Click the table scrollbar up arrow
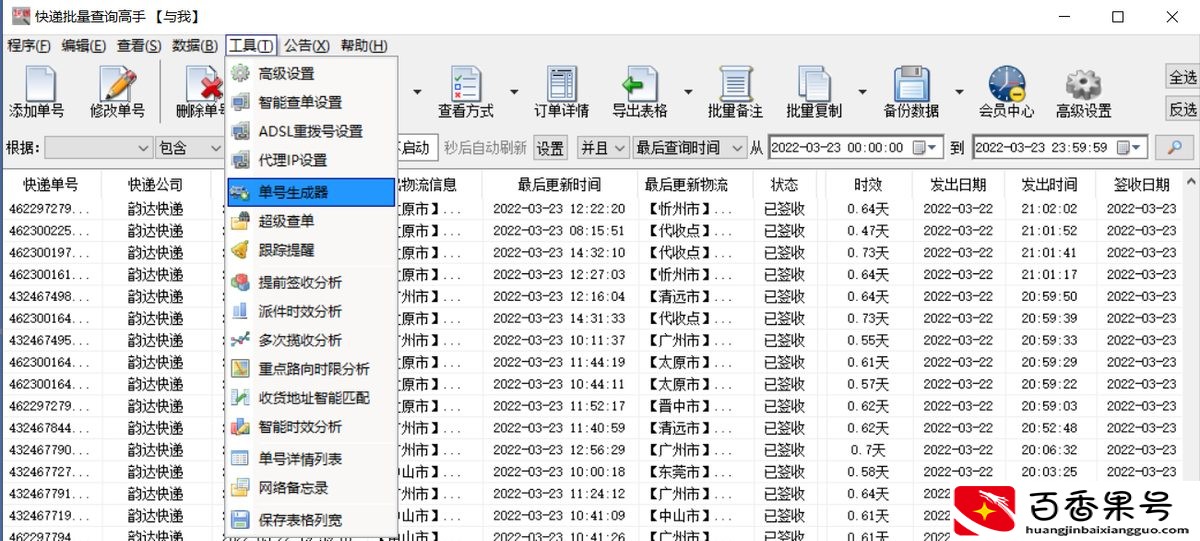This screenshot has height=541, width=1200. pos(1191,184)
